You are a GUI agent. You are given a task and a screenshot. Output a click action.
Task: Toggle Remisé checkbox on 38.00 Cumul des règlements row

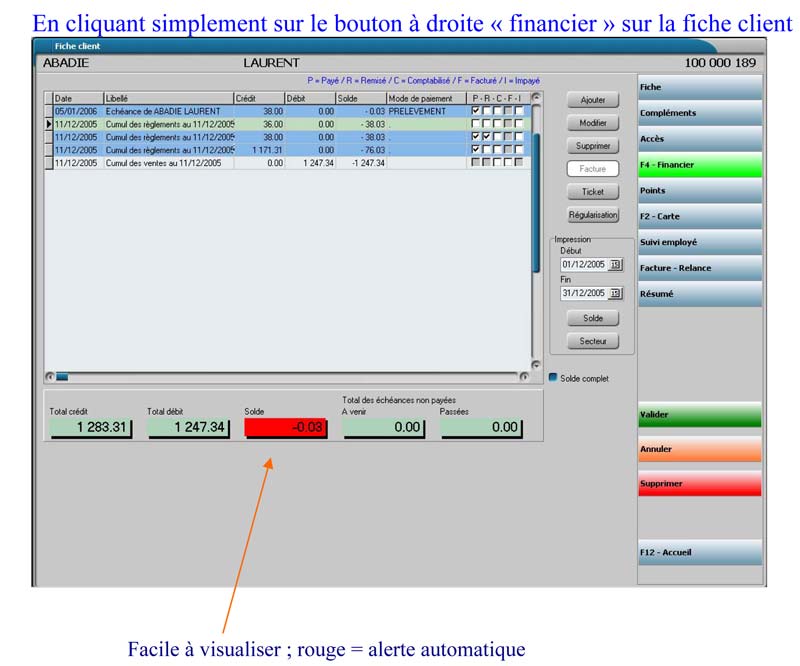[486, 137]
